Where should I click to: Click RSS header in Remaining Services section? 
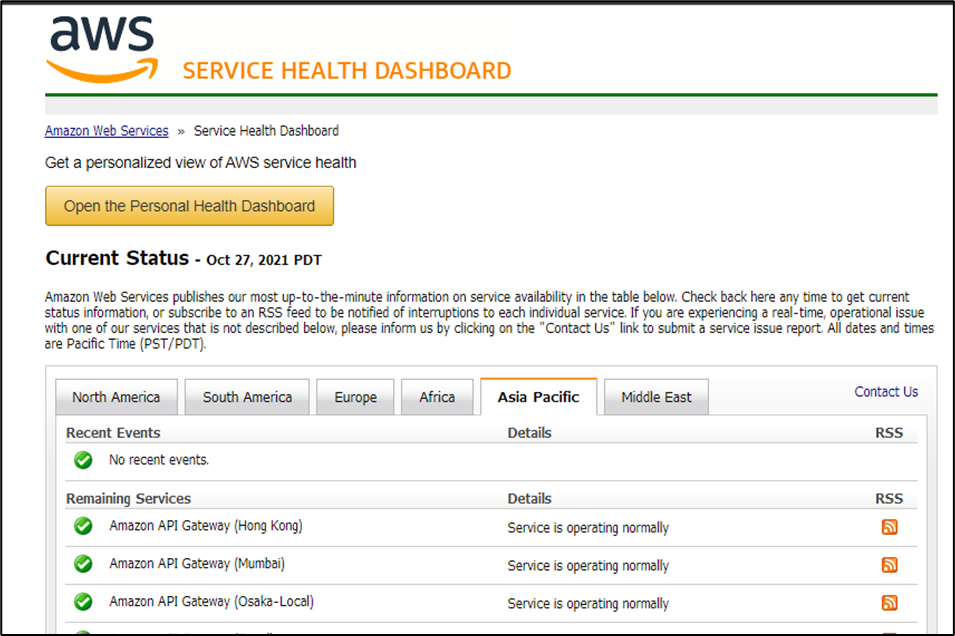pyautogui.click(x=889, y=498)
